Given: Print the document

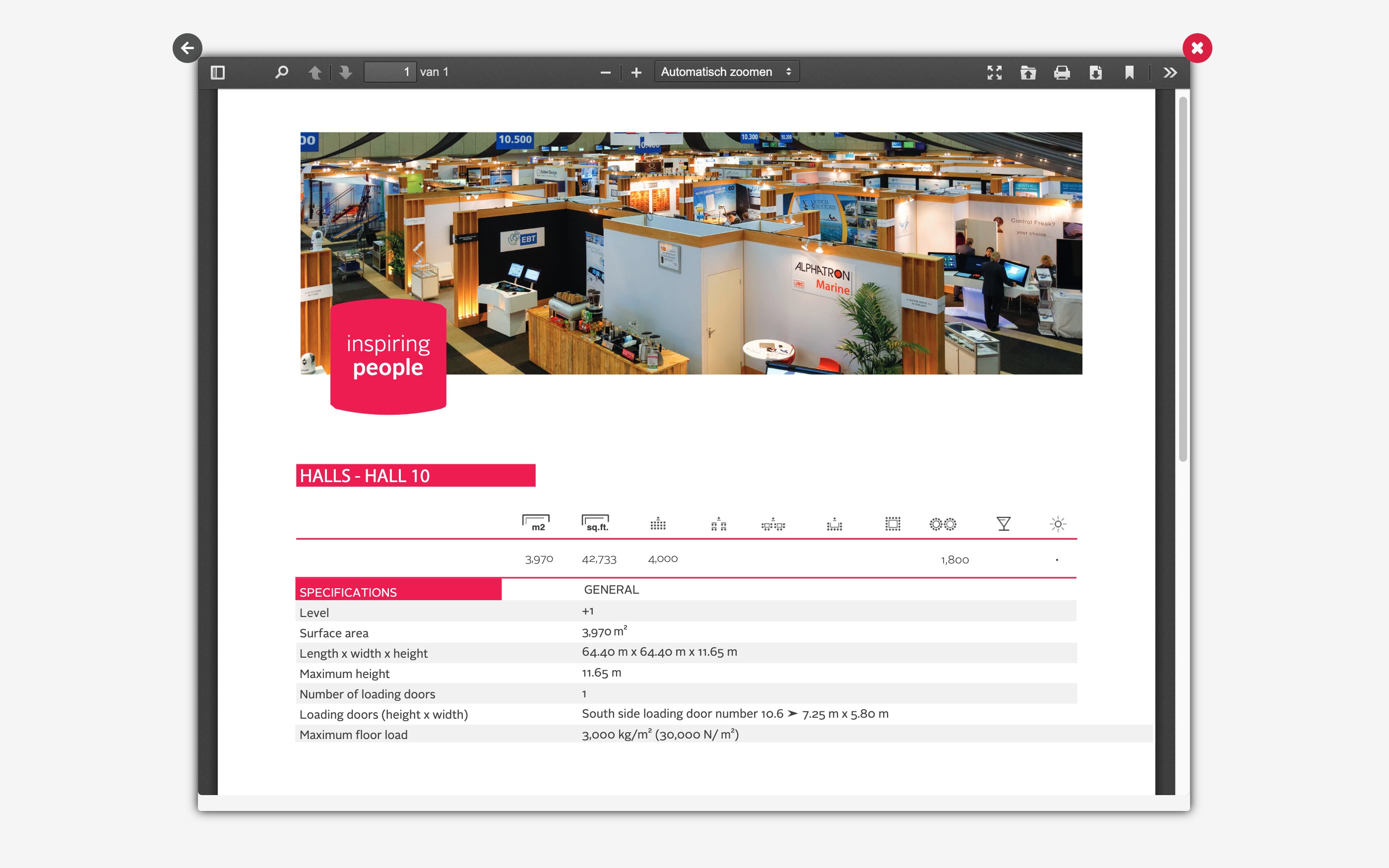Looking at the screenshot, I should [x=1062, y=72].
